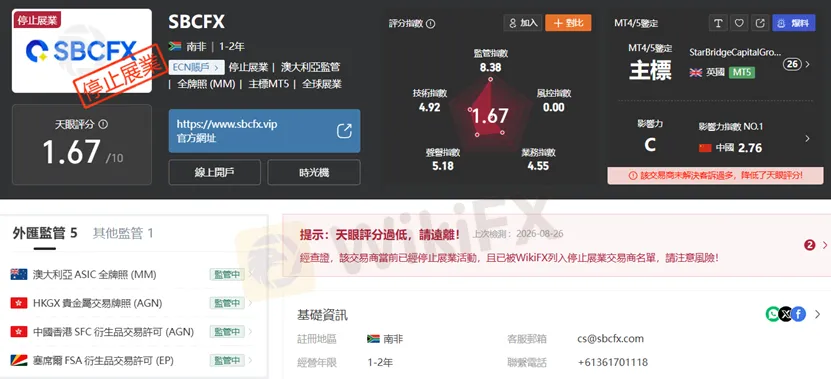The width and height of the screenshot is (831, 379).
Task: Click the 線上開戶 button
Action: 215,172
